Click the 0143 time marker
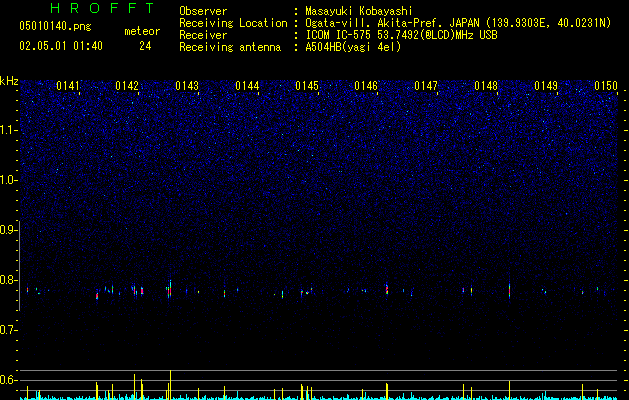Screen dimensions: 629x400 click(x=187, y=86)
